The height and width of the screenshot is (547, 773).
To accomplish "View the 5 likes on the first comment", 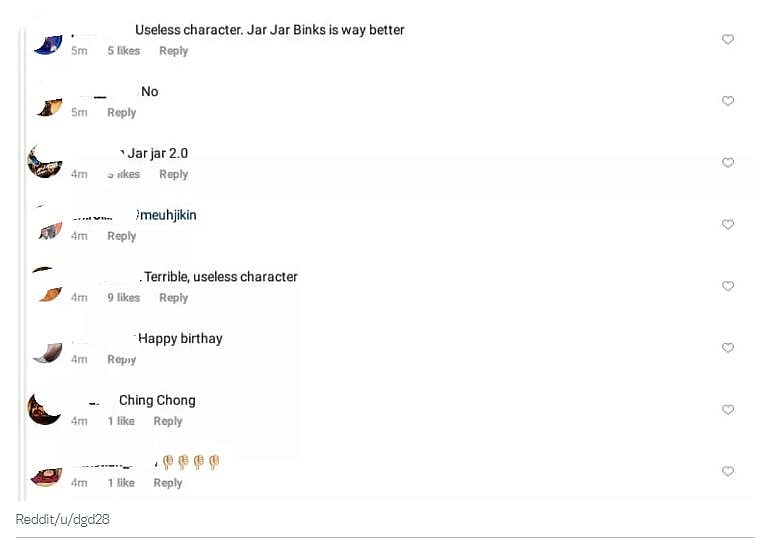I will 124,51.
